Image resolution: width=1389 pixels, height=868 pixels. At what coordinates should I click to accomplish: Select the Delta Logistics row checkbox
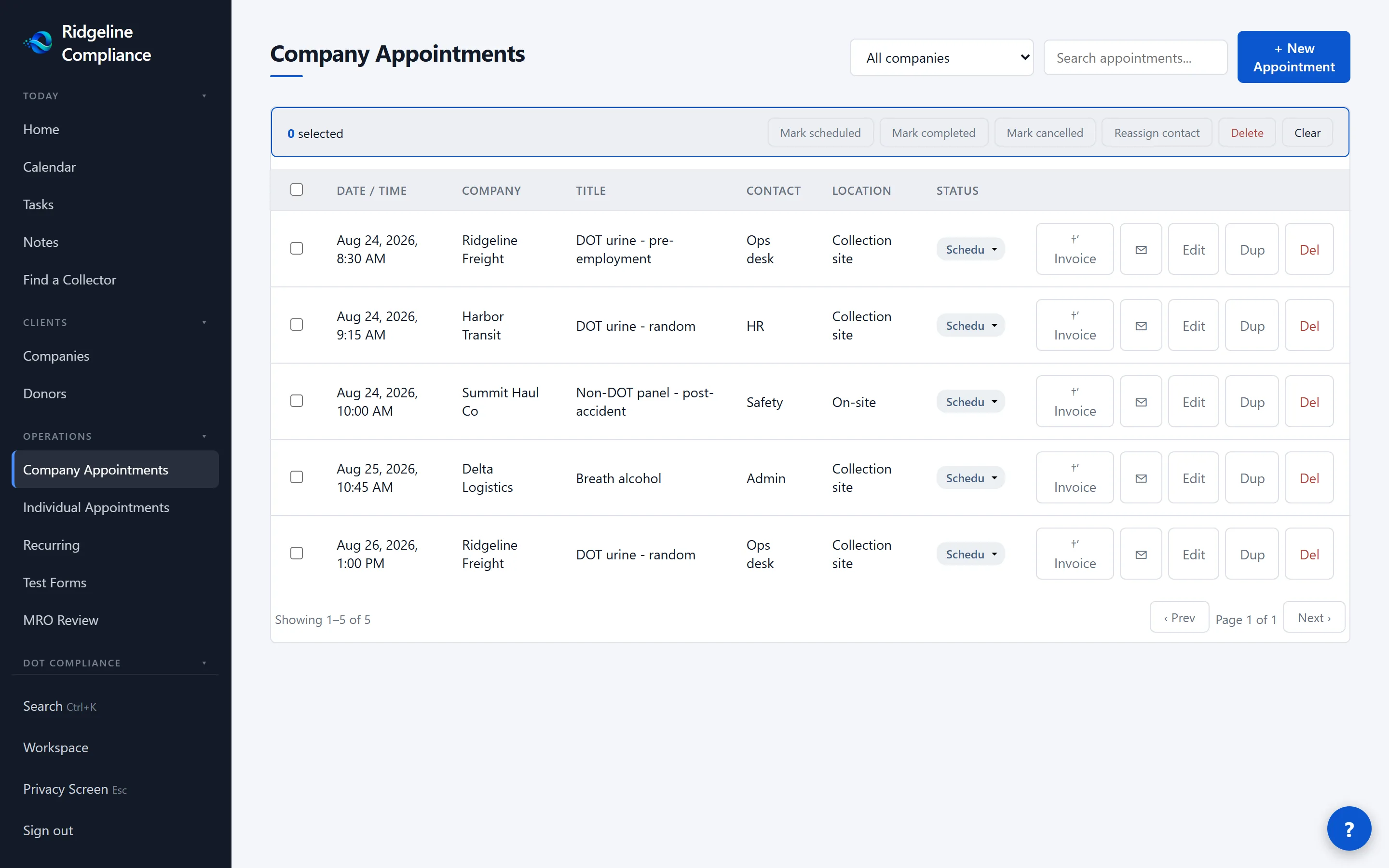click(297, 477)
